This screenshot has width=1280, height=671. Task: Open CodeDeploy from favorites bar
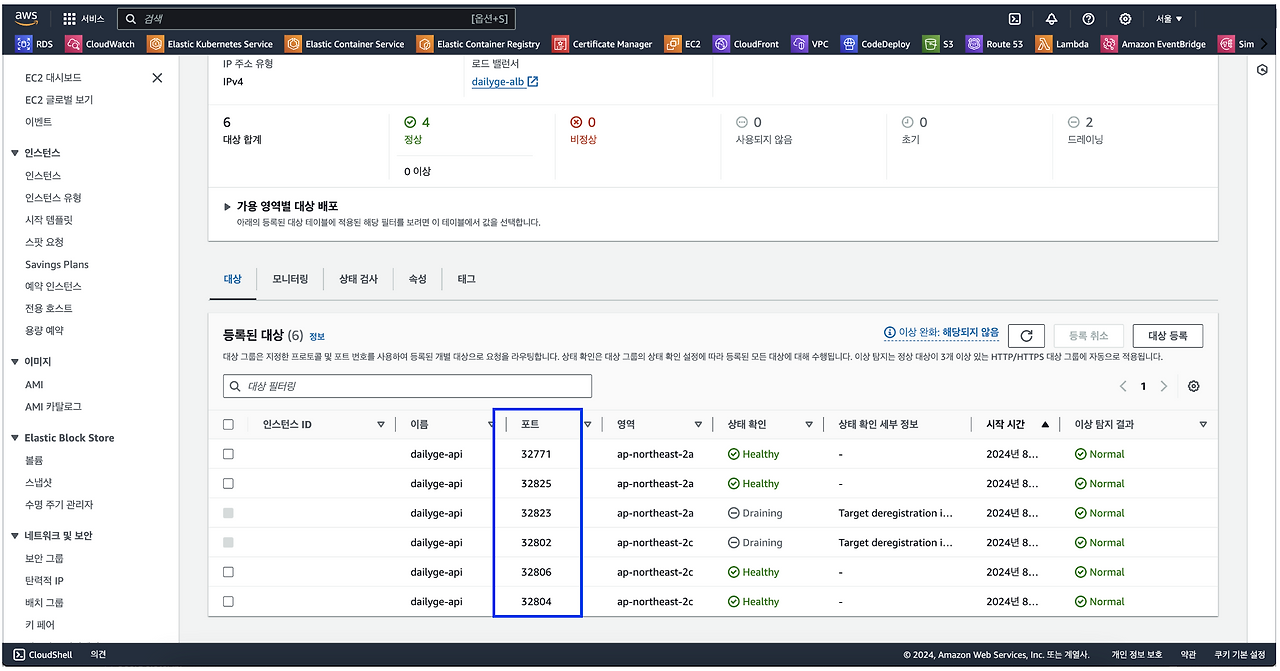tap(876, 44)
